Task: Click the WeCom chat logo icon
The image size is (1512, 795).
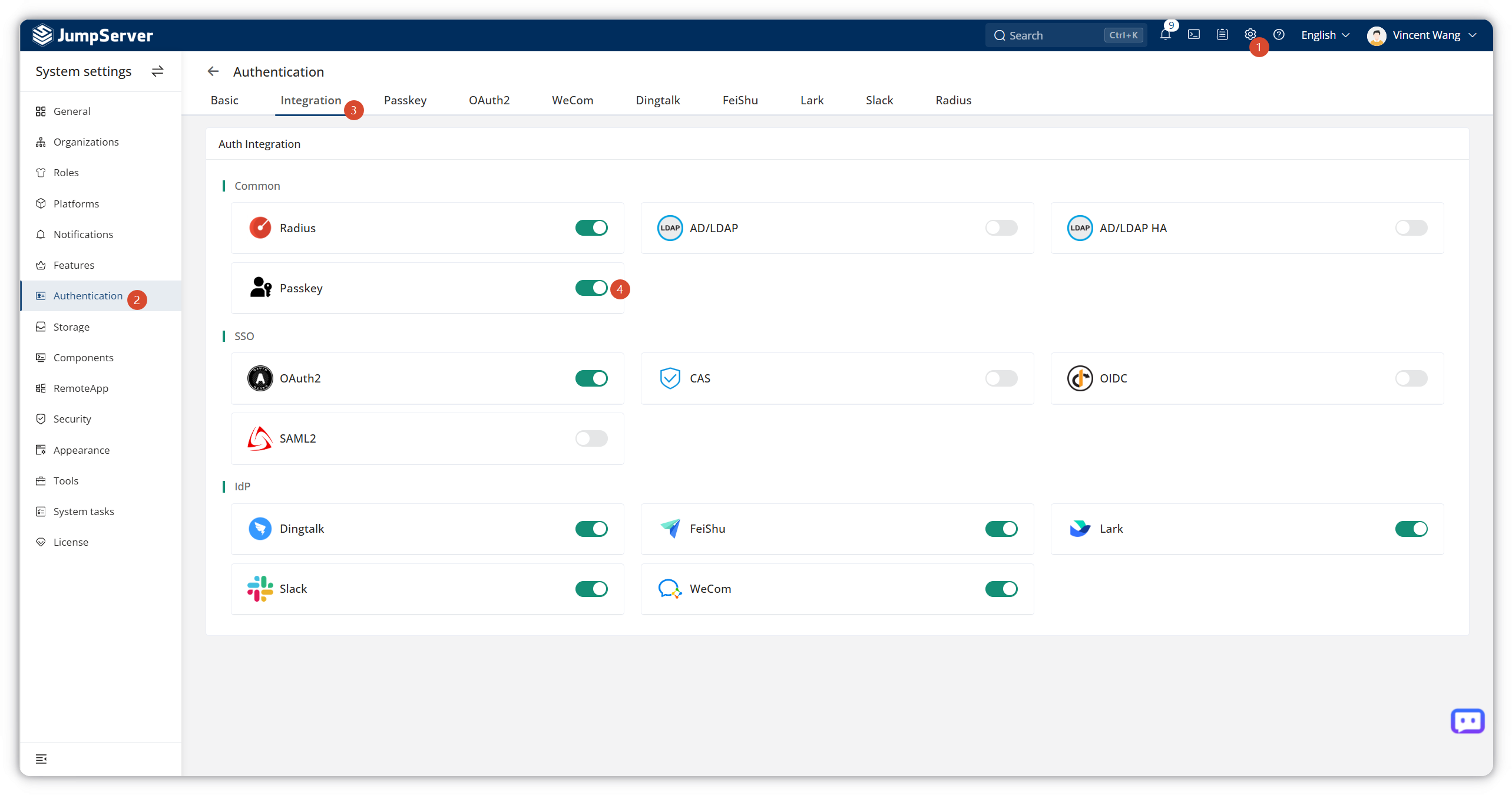Action: point(670,589)
